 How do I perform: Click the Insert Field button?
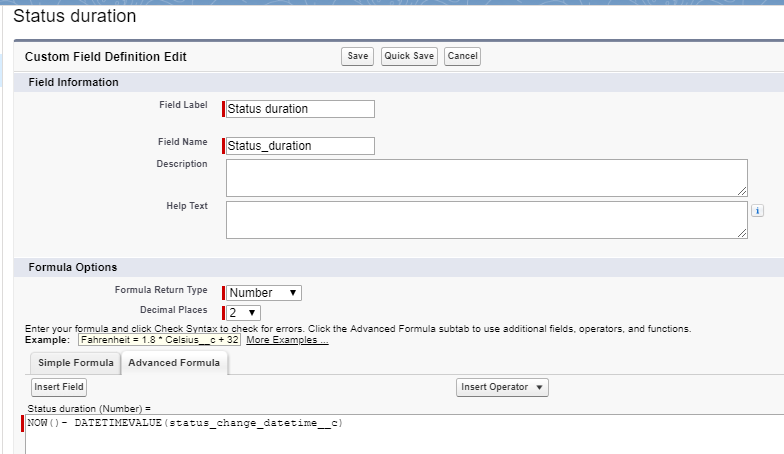click(x=60, y=387)
